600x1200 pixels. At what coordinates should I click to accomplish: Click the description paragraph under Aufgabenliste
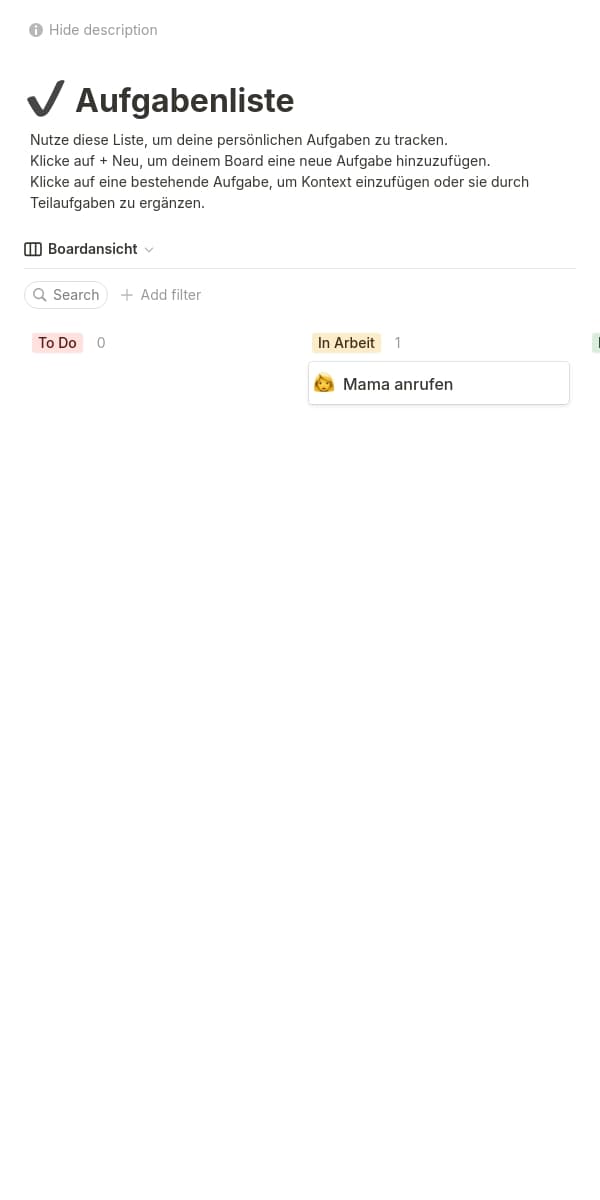click(279, 171)
